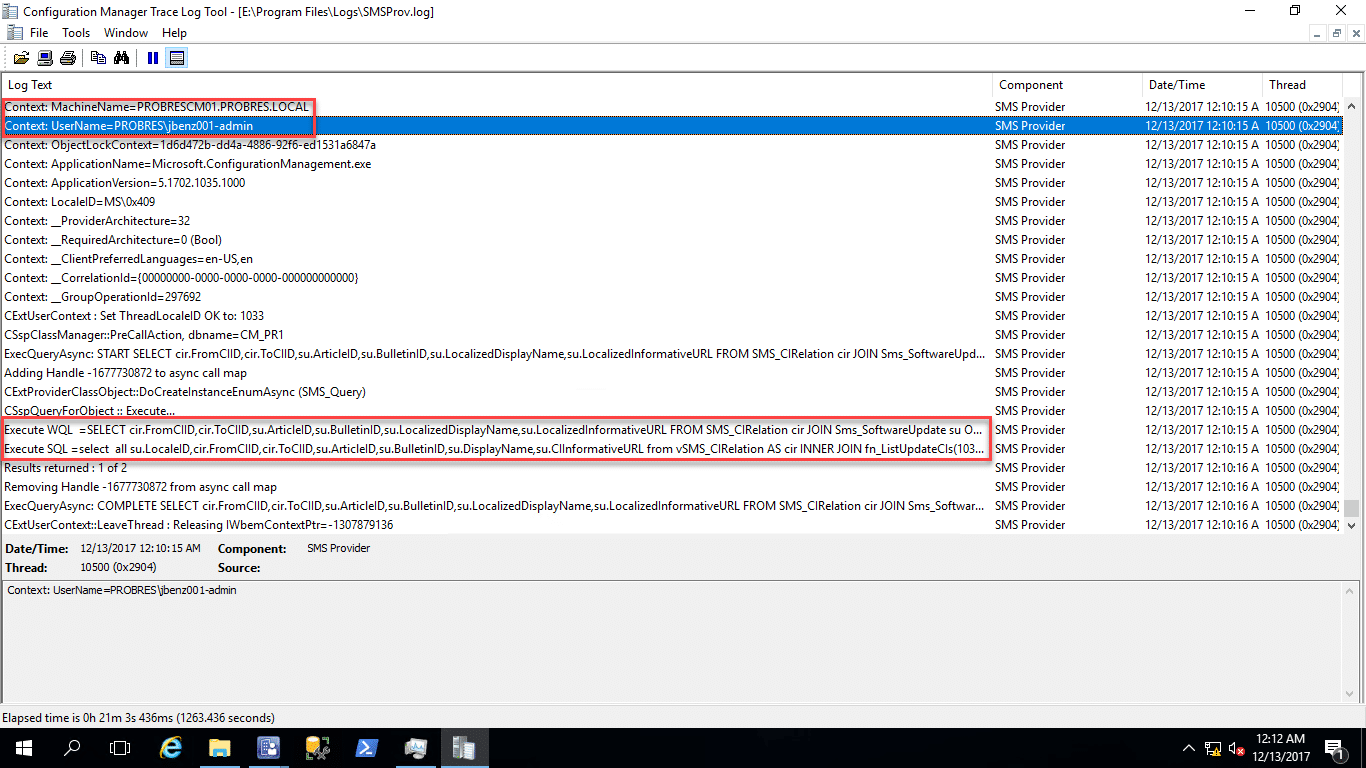
Task: Click the Trace Log Tool taskbar icon
Action: tap(463, 748)
